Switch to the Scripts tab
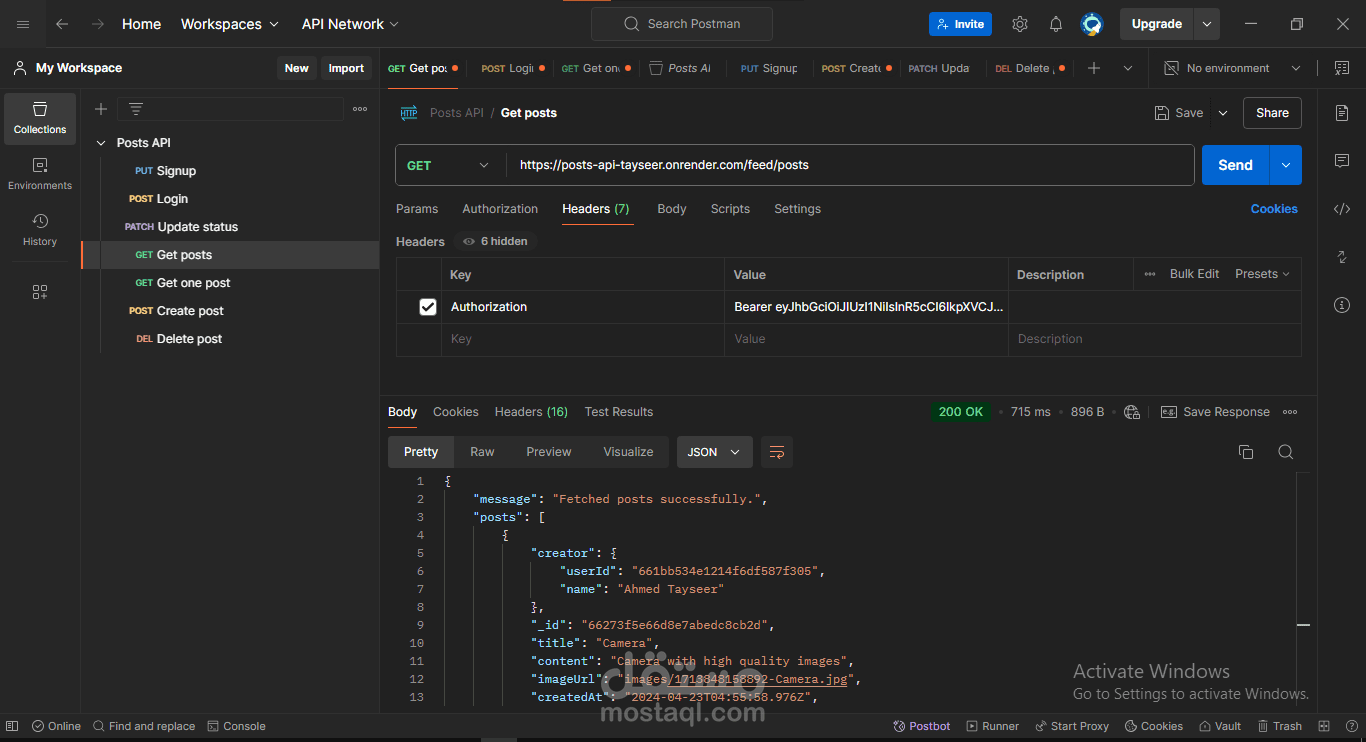 pos(730,209)
